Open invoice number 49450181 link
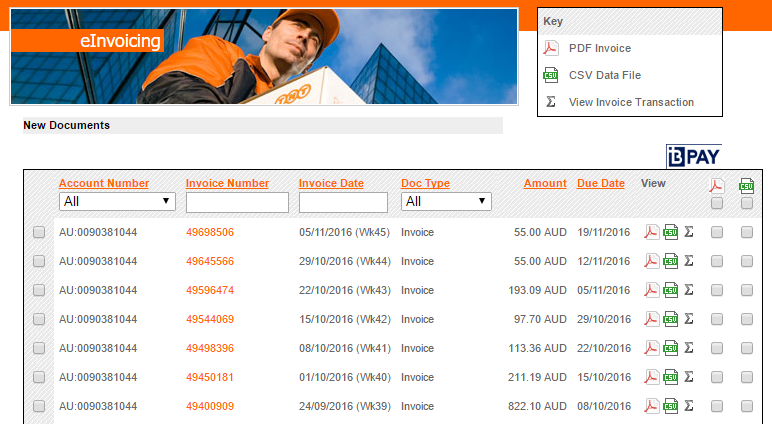 pos(210,378)
